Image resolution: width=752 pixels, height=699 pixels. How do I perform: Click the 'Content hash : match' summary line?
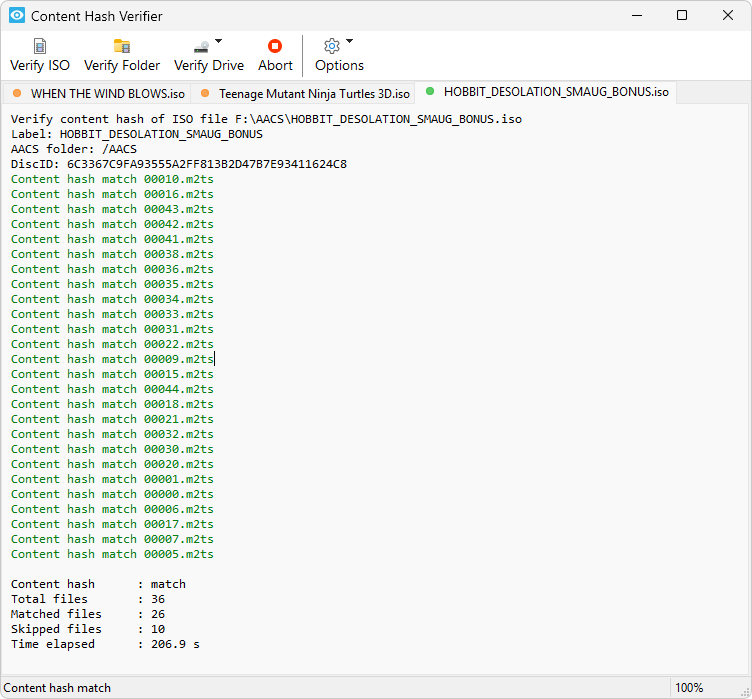98,584
